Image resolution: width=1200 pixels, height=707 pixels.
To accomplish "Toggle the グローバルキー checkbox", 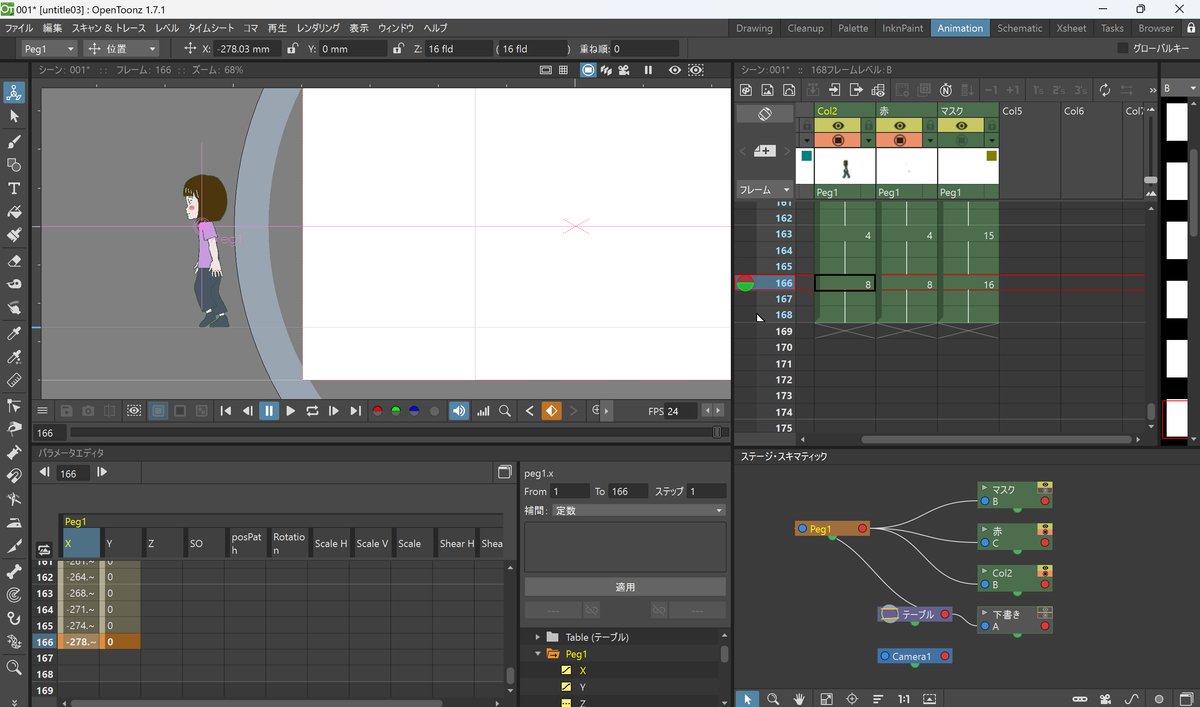I will click(1123, 48).
